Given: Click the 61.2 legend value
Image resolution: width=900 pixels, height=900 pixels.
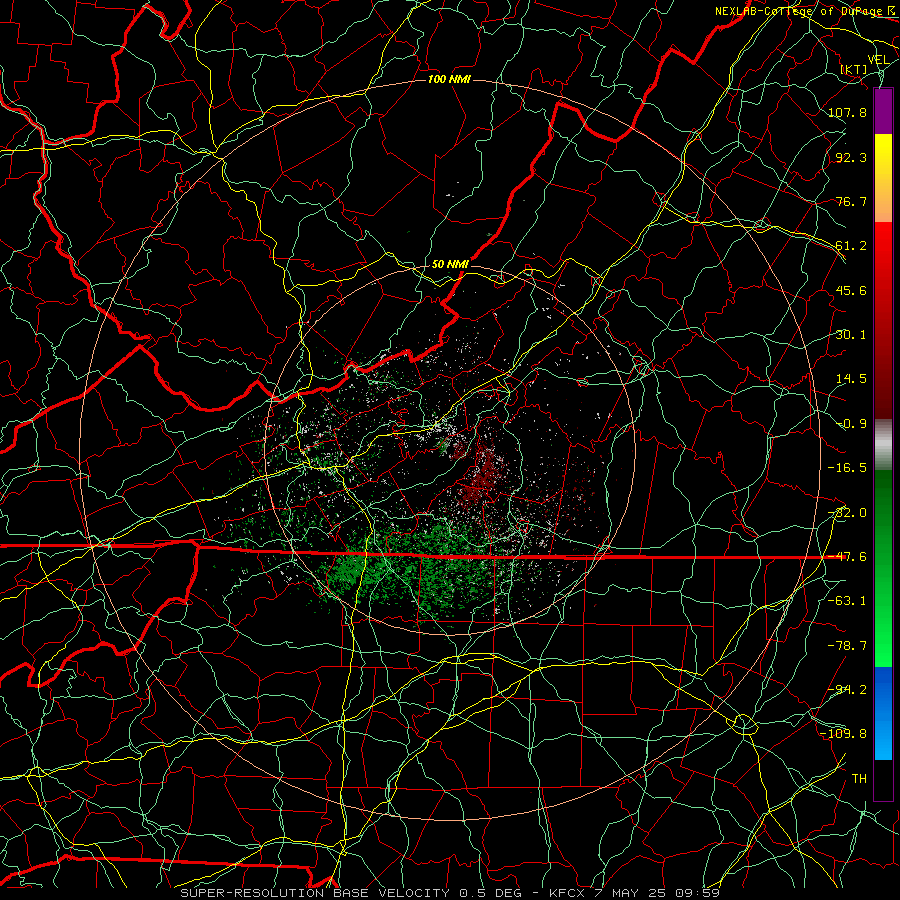Looking at the screenshot, I should tap(851, 246).
